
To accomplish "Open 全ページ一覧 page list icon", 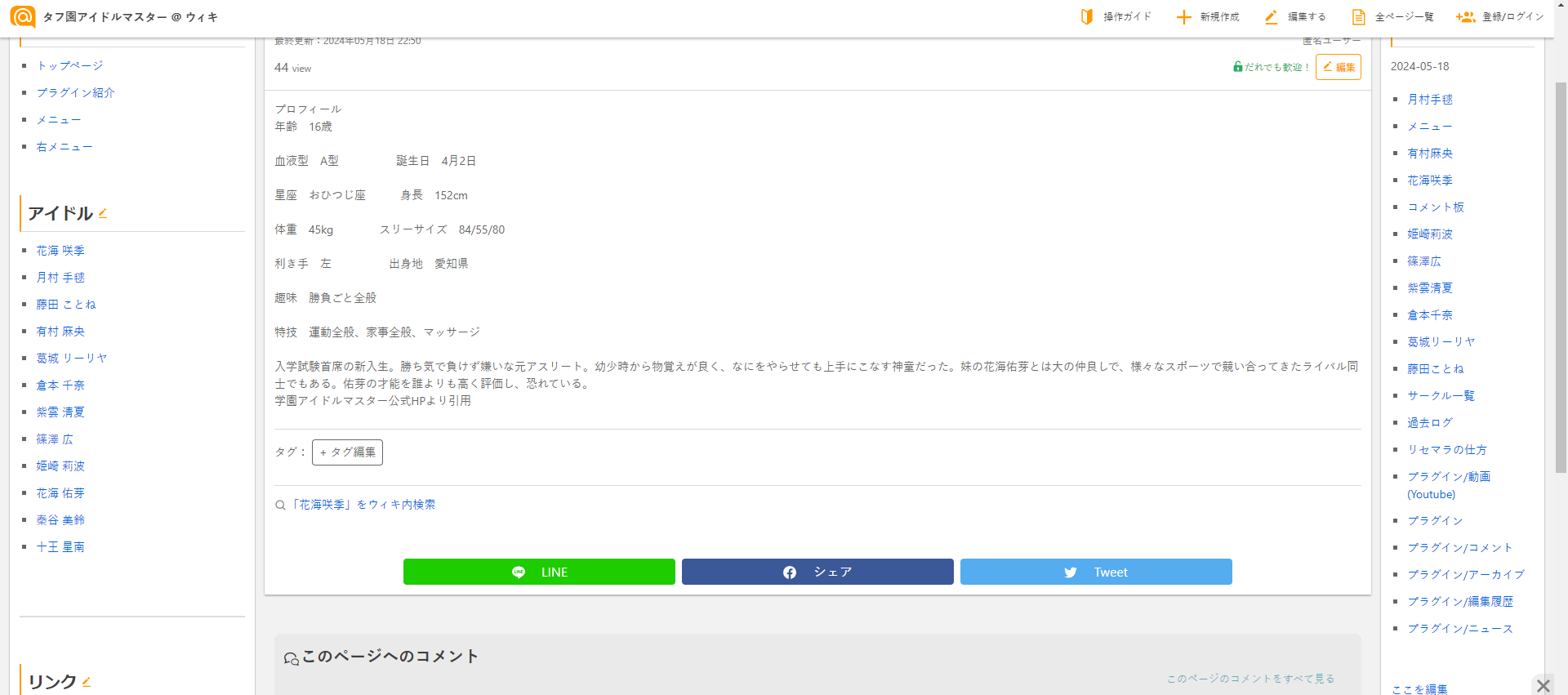I will pos(1358,17).
